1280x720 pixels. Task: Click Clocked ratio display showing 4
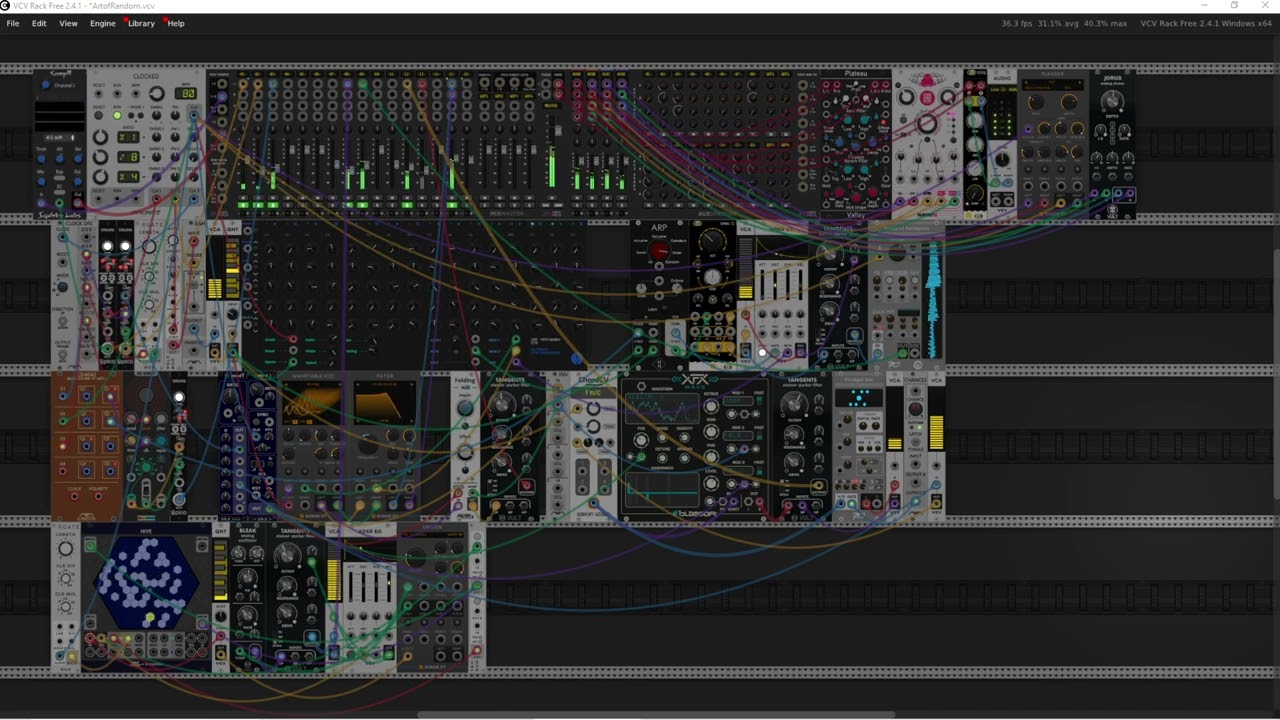click(x=128, y=177)
